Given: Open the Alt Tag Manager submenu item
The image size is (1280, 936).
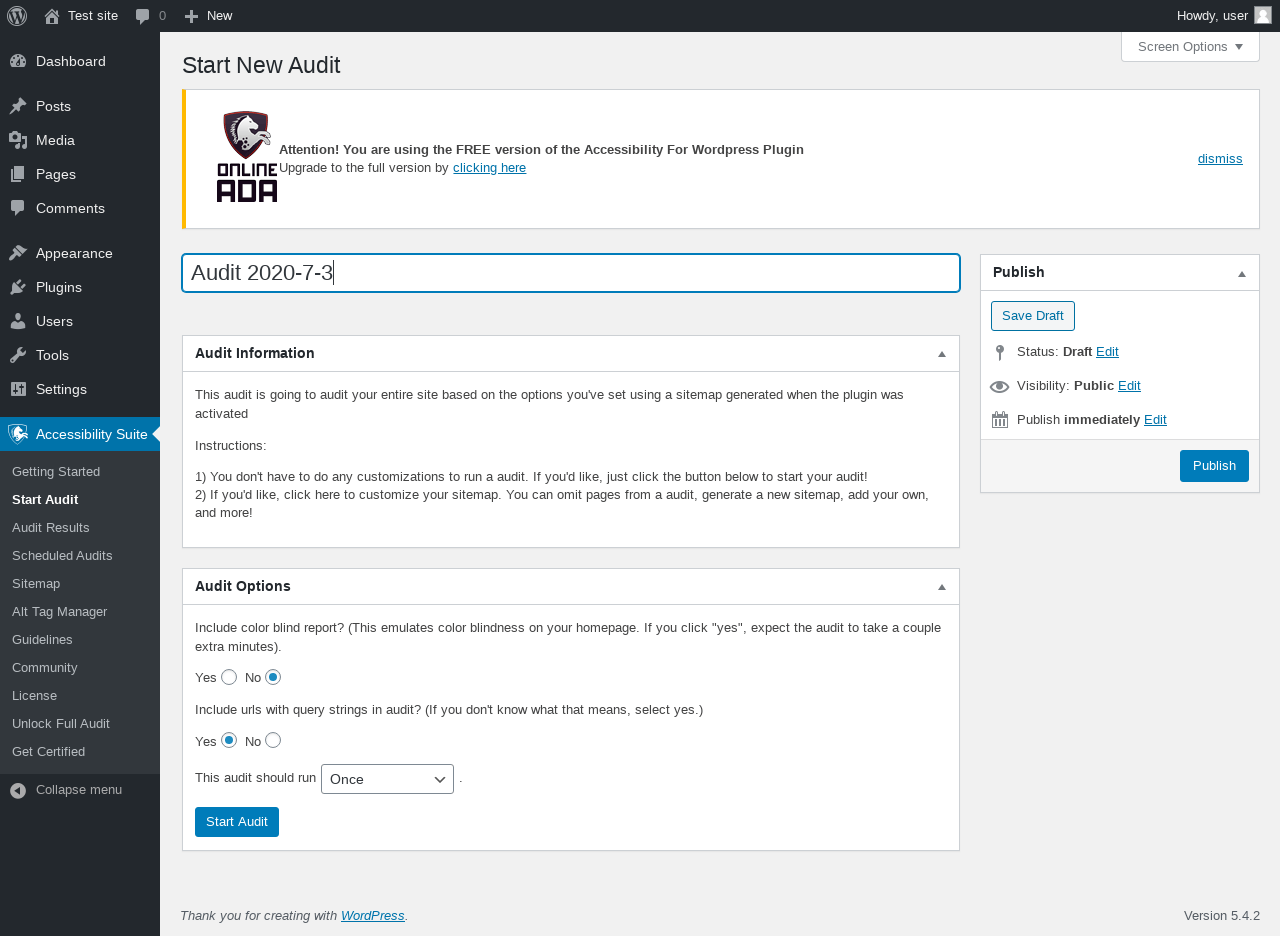Looking at the screenshot, I should pos(59,611).
